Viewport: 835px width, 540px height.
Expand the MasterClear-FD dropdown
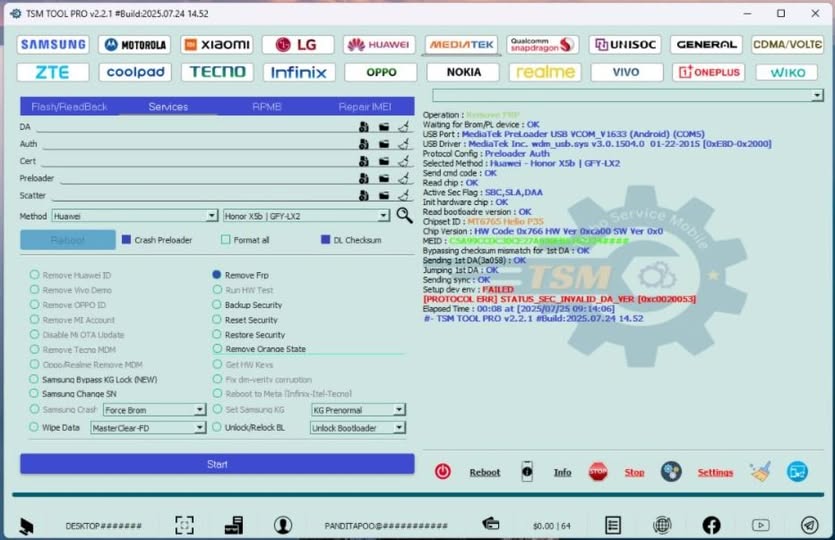click(148, 428)
